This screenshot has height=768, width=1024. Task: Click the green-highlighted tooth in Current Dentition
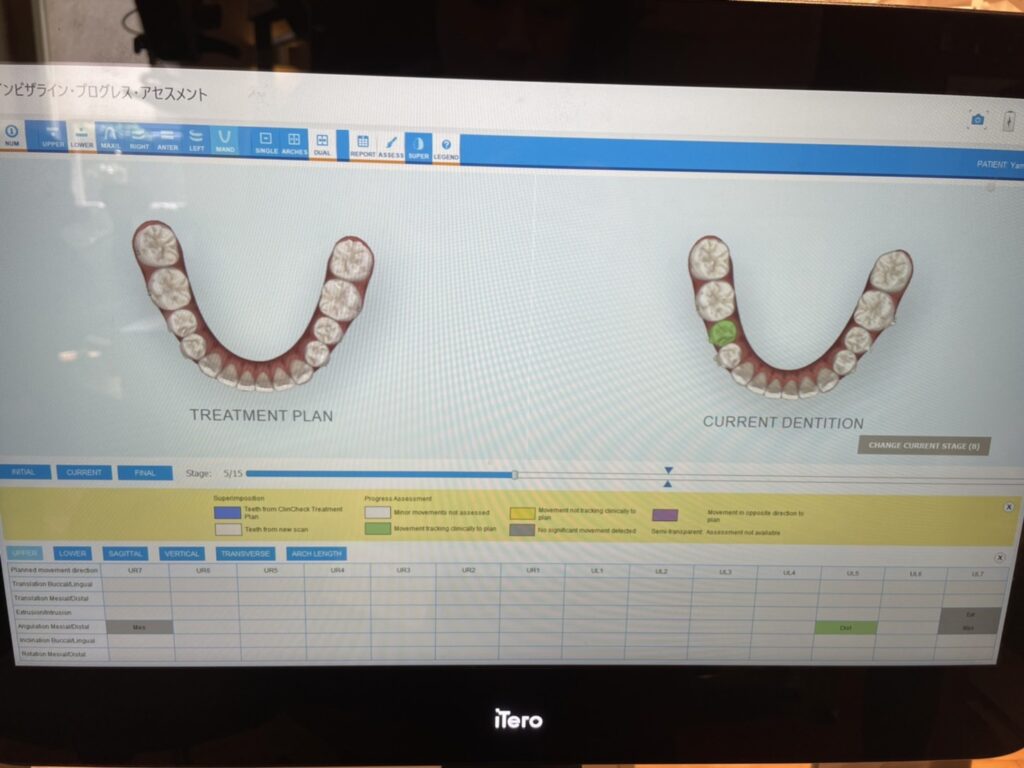click(x=722, y=334)
